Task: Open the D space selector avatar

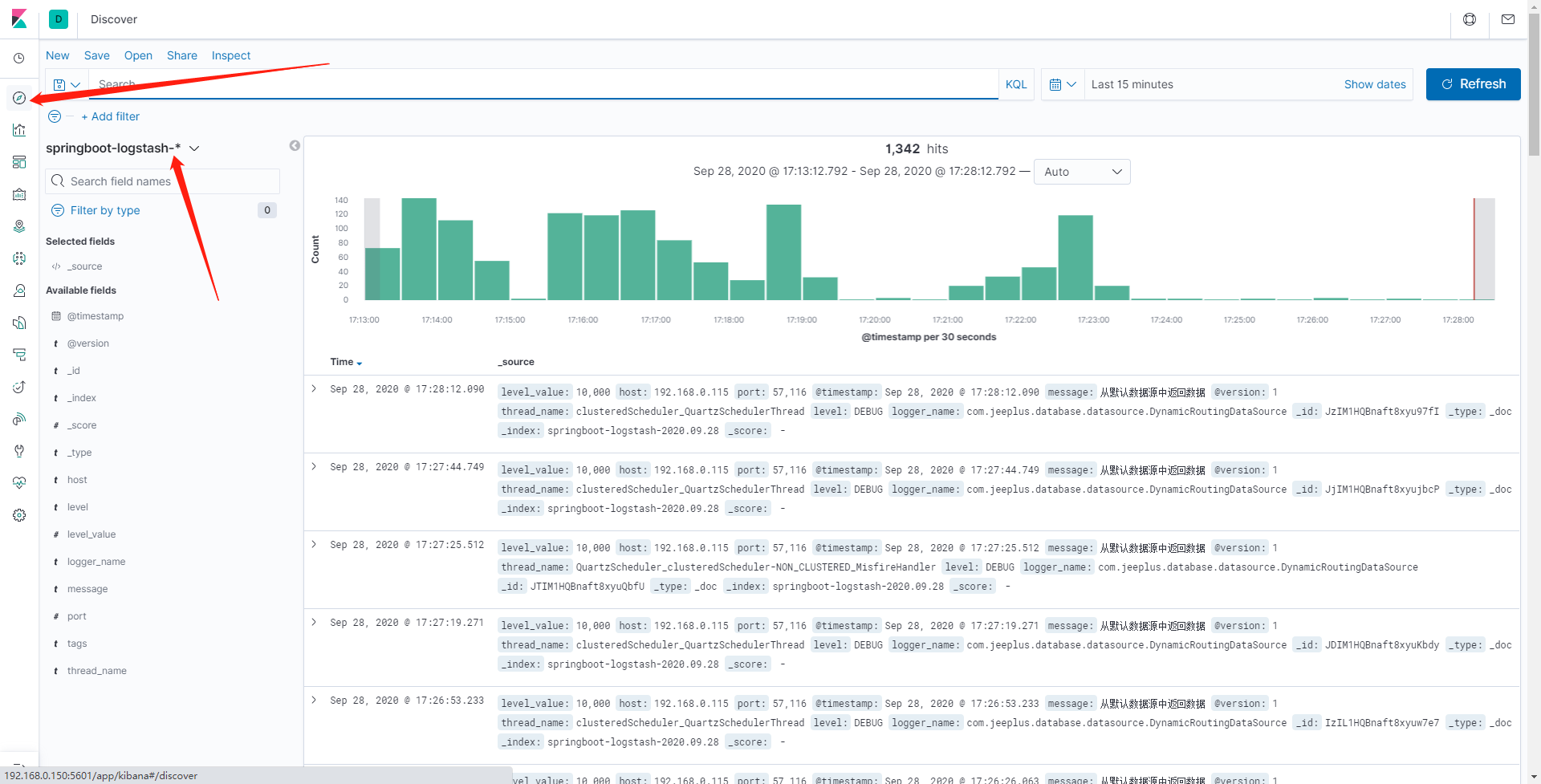Action: click(x=59, y=19)
